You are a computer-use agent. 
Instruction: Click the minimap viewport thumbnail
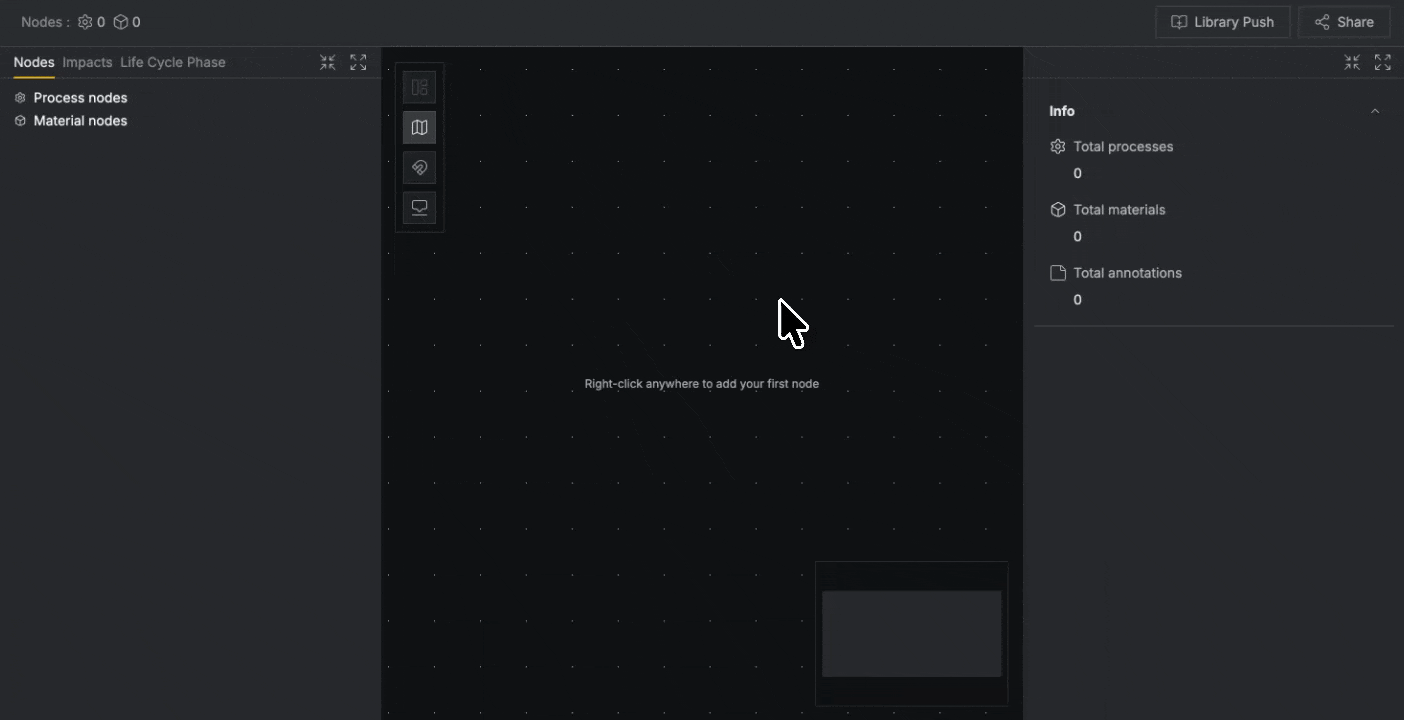(x=912, y=634)
